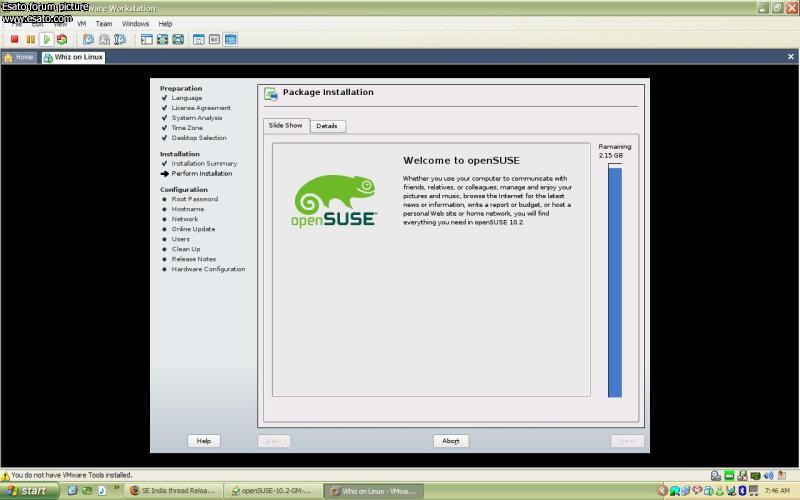
Task: Click the Package Installation header icon
Action: [x=271, y=93]
